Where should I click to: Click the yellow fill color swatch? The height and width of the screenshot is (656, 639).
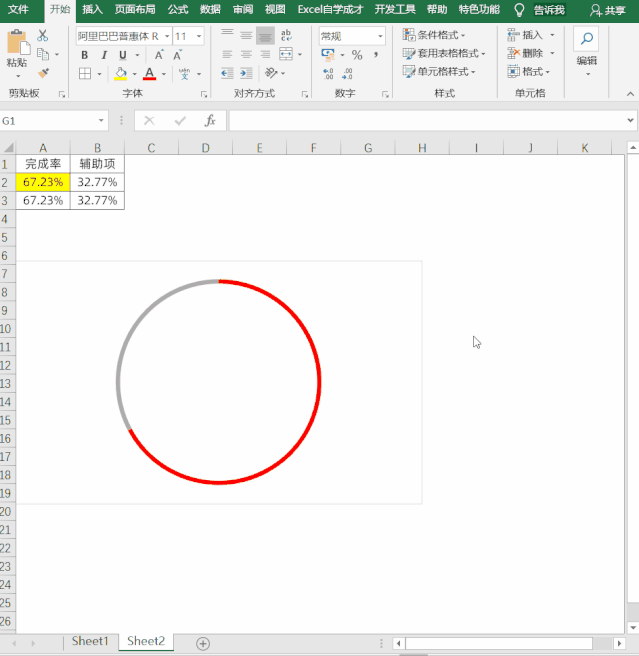pyautogui.click(x=121, y=73)
